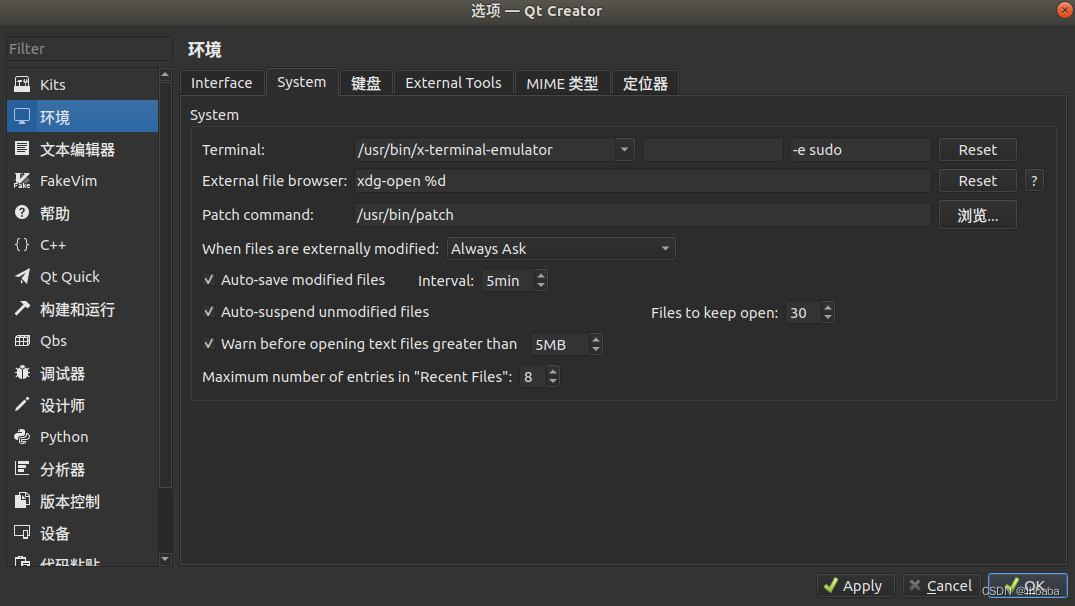The height and width of the screenshot is (606, 1075).
Task: Open the externally modified files dropdown
Action: point(561,249)
